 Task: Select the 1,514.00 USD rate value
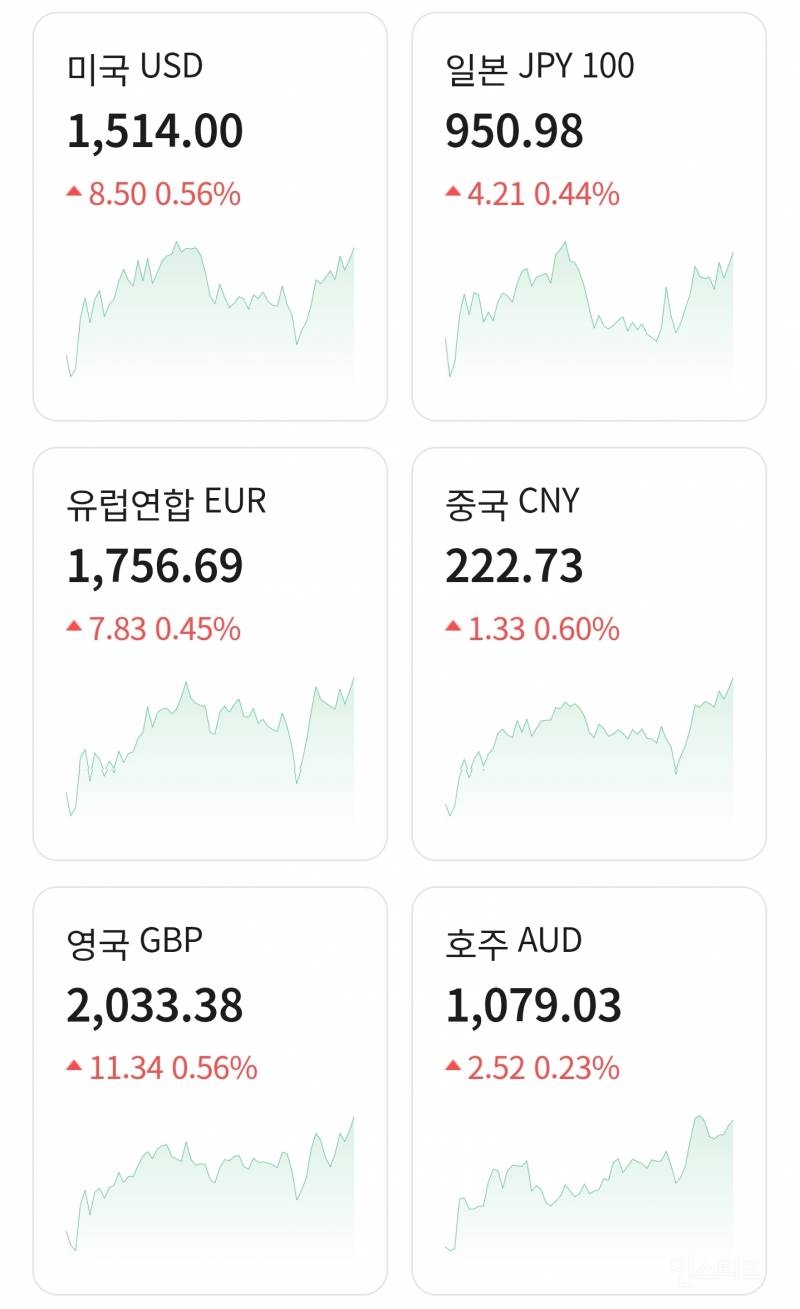pyautogui.click(x=155, y=132)
